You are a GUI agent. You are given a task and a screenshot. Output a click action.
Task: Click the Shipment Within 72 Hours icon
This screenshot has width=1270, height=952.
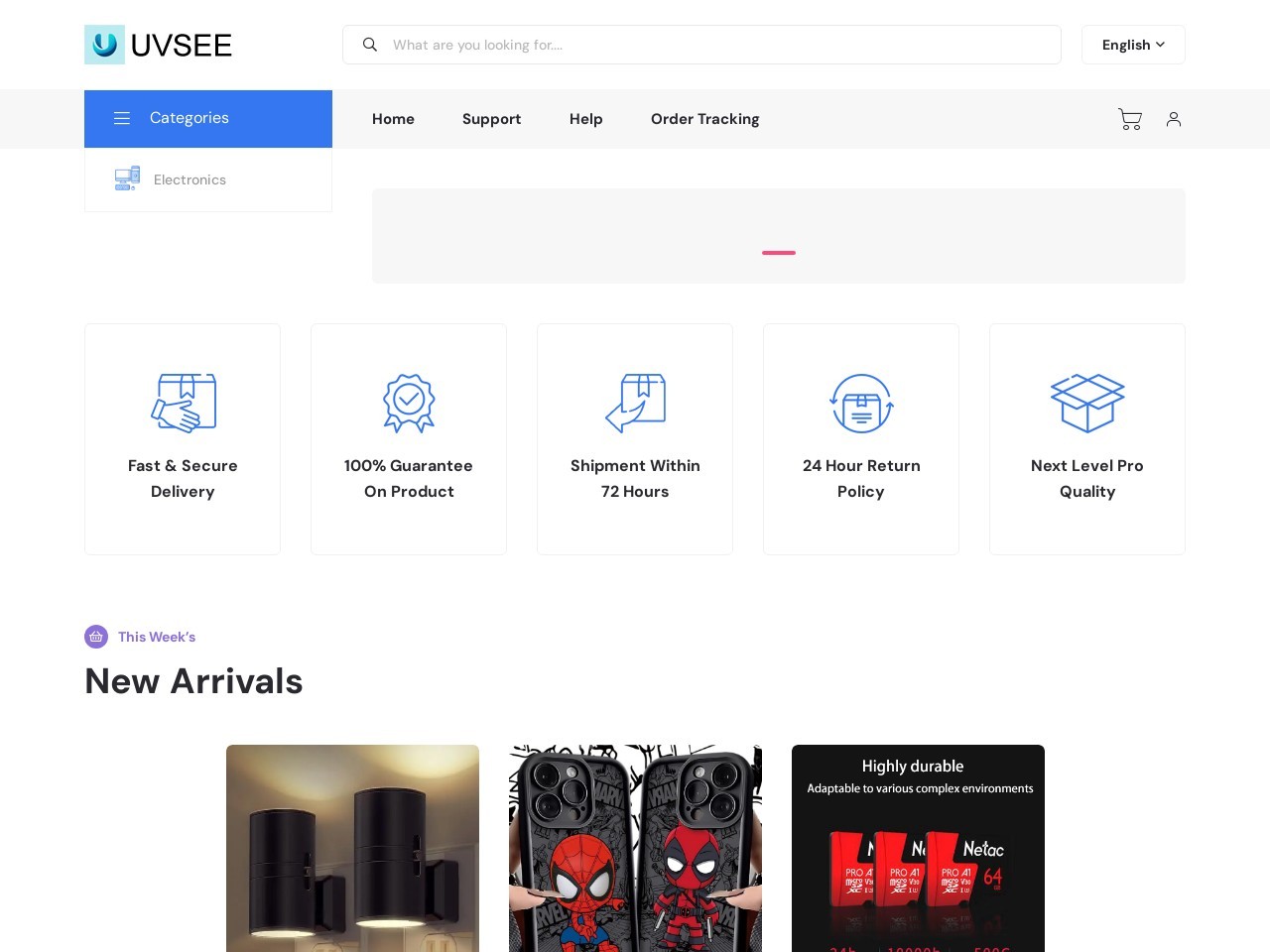tap(635, 403)
